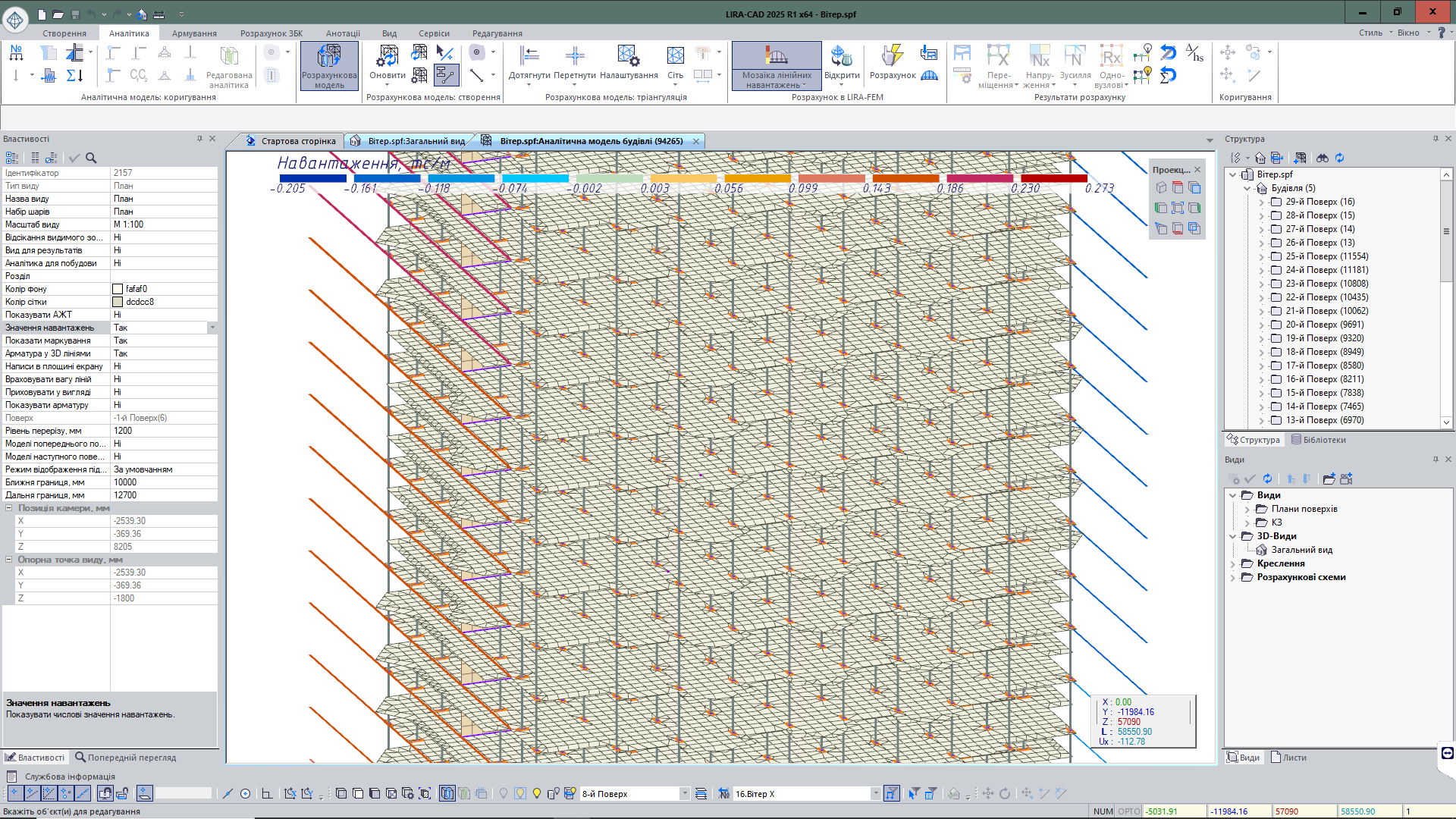Viewport: 1456px width, 819px height.
Task: Click binoculars search icon in Структура panel
Action: pyautogui.click(x=1322, y=158)
